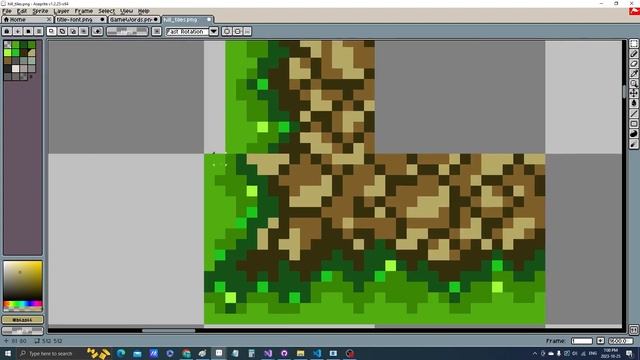Click the timeline toggle icon at bottom right
The height and width of the screenshot is (360, 640).
click(633, 329)
